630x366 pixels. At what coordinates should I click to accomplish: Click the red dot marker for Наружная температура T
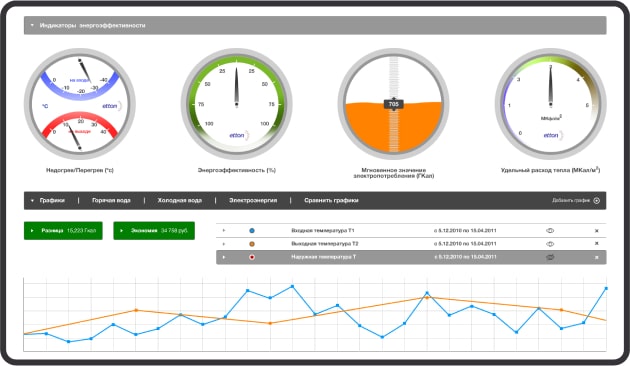[252, 257]
